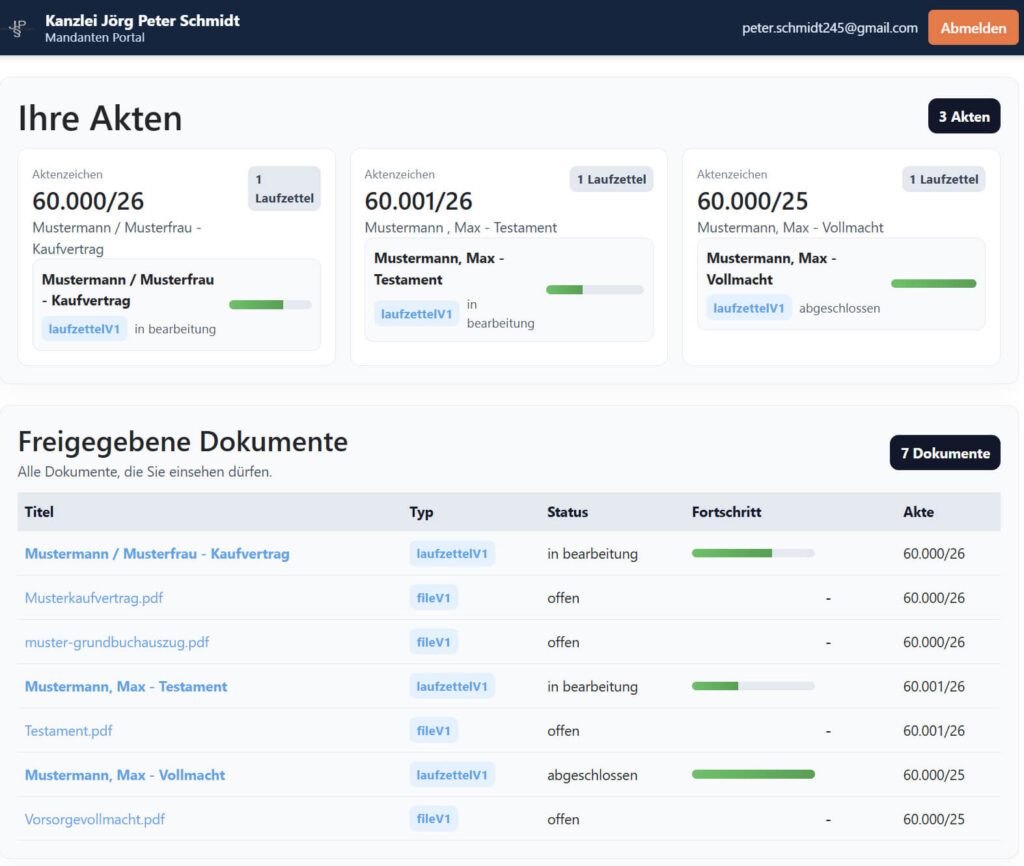Click the Status column header
The height and width of the screenshot is (866, 1024).
(x=567, y=512)
